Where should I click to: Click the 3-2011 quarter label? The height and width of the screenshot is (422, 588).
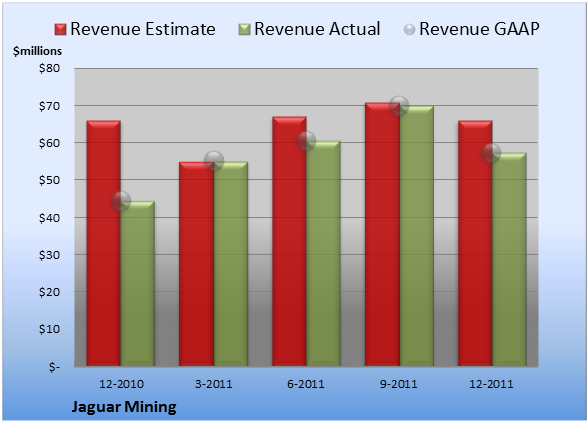point(214,384)
